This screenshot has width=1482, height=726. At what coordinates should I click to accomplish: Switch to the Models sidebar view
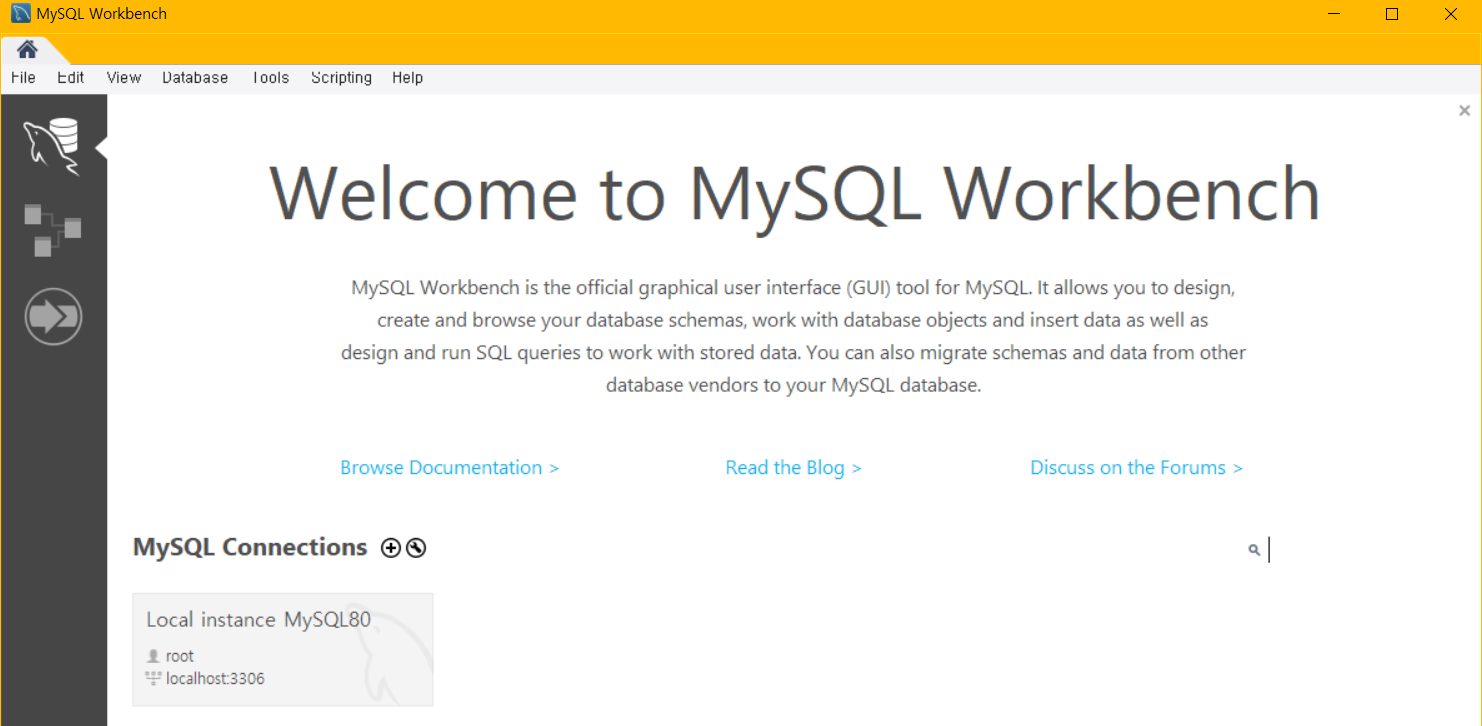point(52,229)
